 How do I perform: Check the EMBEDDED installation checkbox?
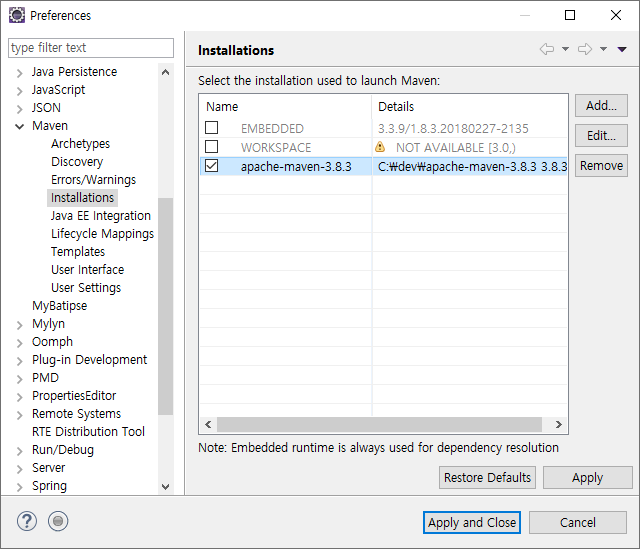(x=211, y=128)
